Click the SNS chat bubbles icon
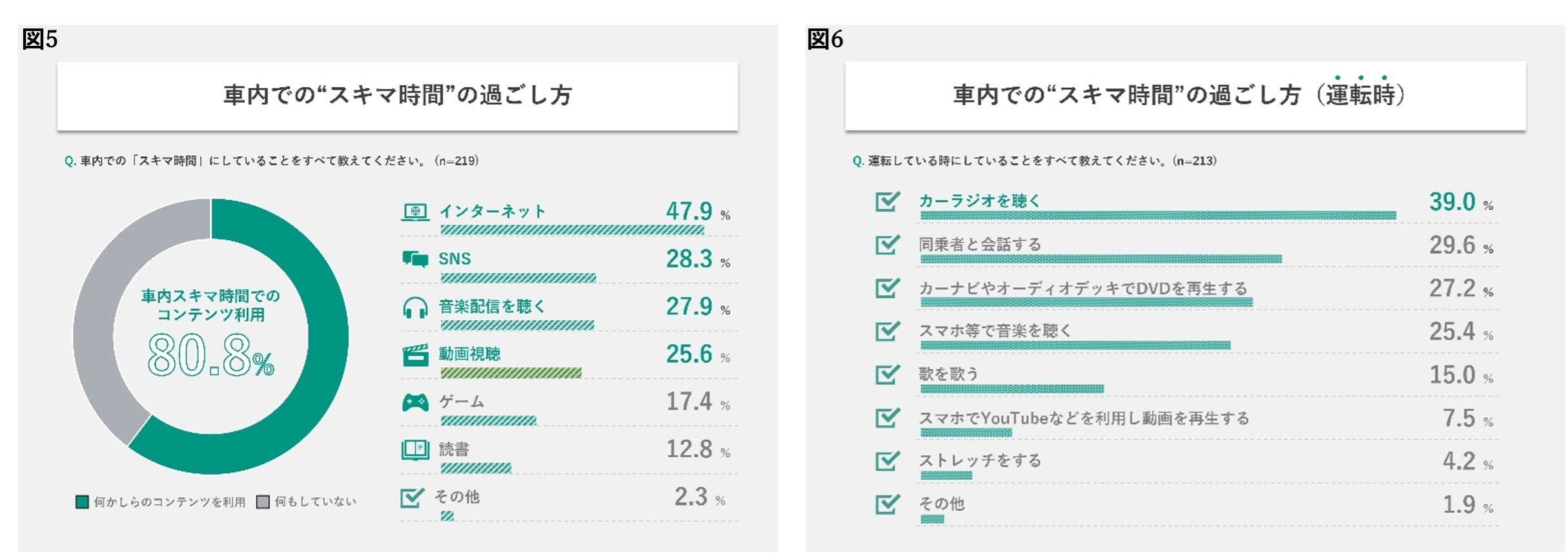 tap(415, 259)
